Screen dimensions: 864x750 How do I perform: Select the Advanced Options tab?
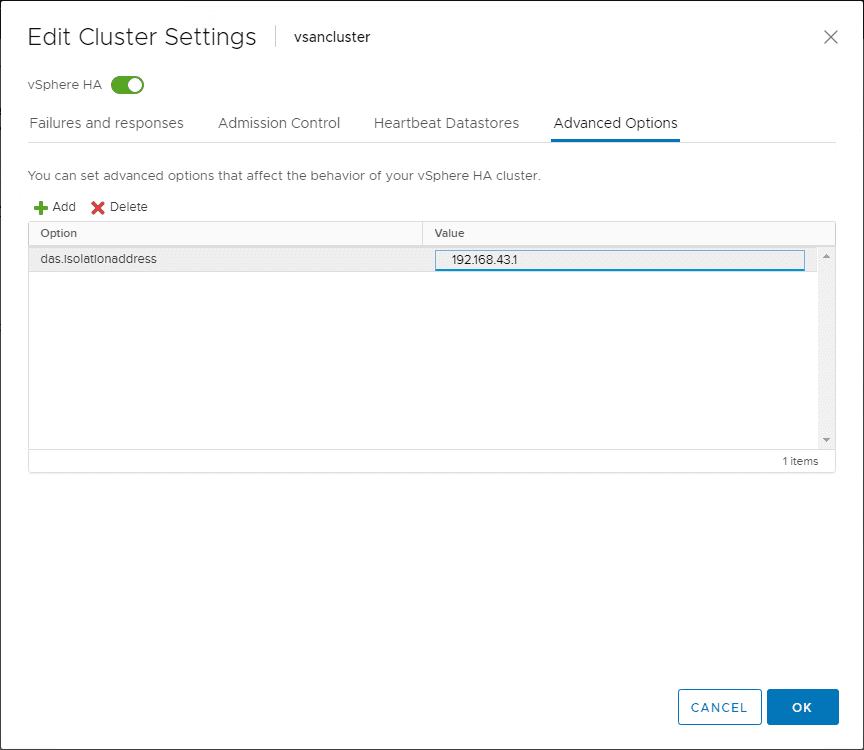pos(615,123)
